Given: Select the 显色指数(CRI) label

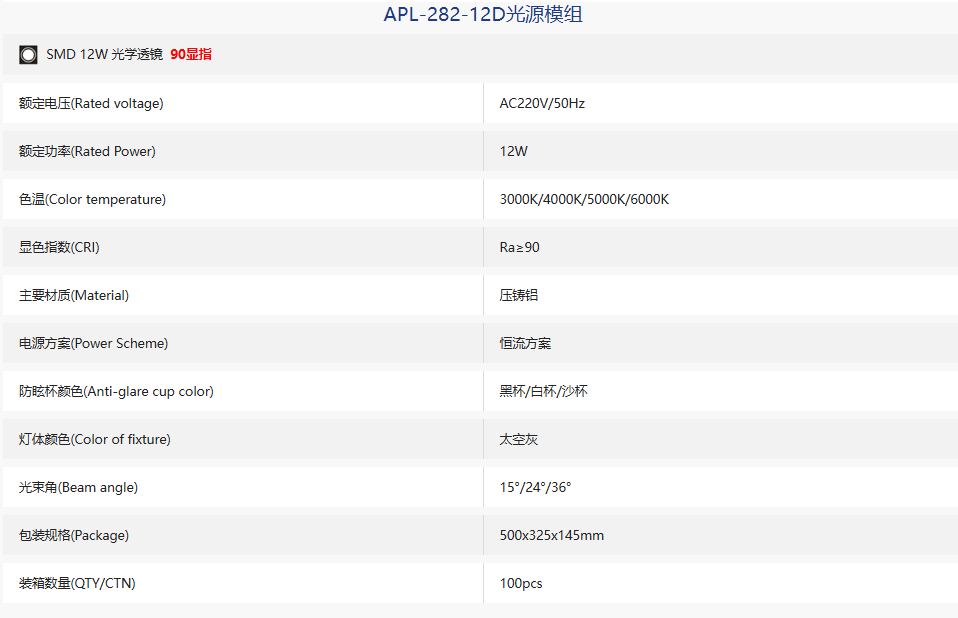Looking at the screenshot, I should [59, 247].
